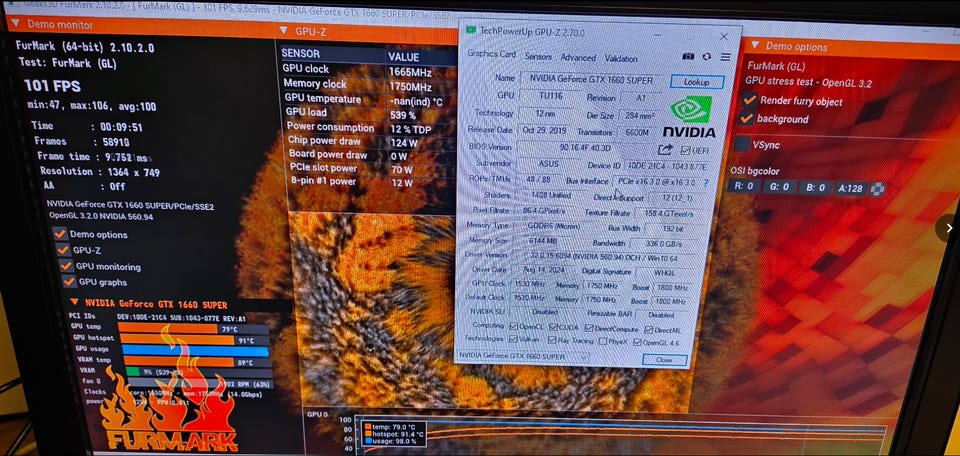
Task: Toggle the GPU monitoring checkbox
Action: (66, 266)
